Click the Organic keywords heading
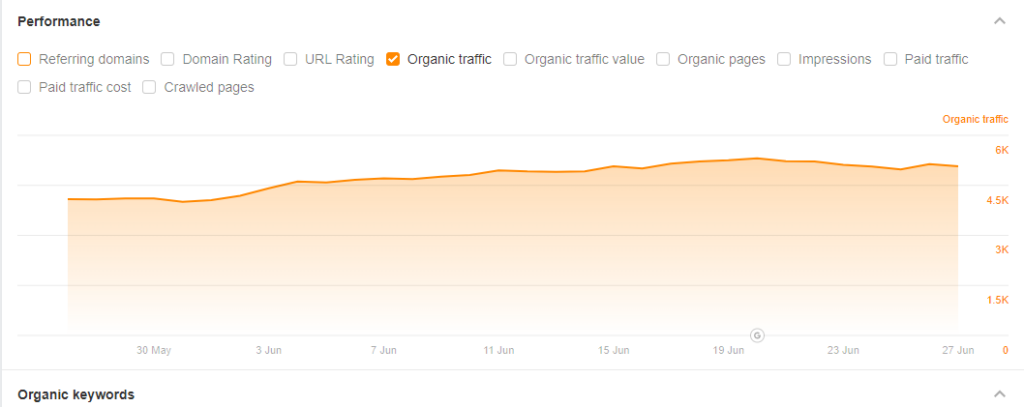This screenshot has width=1024, height=407. [x=76, y=395]
